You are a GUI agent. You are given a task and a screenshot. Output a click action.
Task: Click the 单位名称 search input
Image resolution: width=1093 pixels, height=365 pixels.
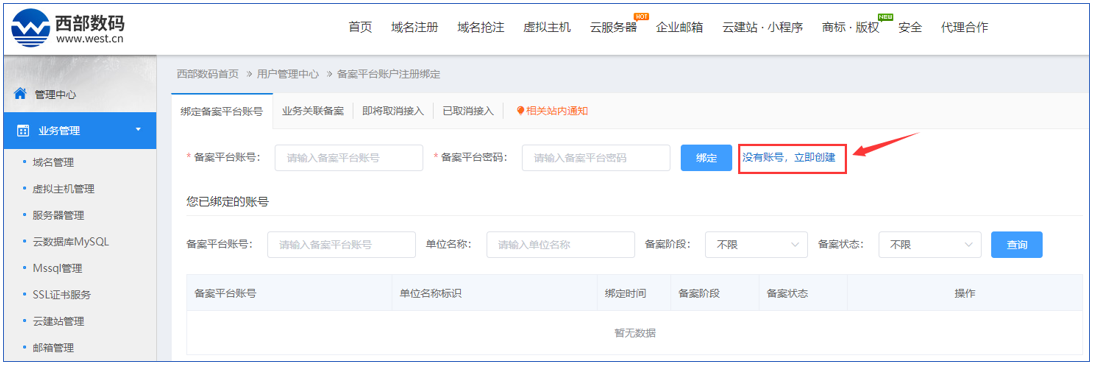[x=560, y=245]
